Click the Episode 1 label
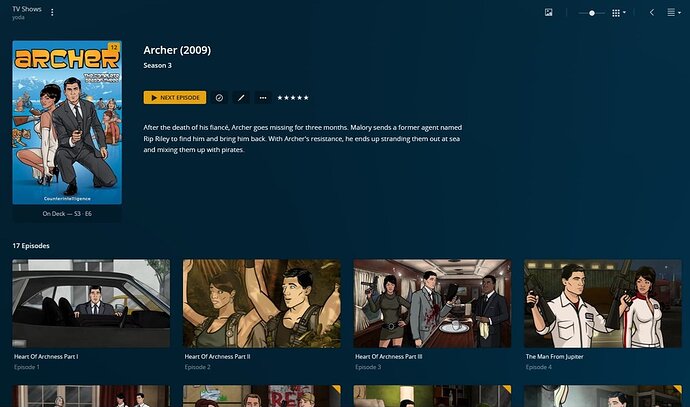Screen dimensions: 690x407 point(26,367)
